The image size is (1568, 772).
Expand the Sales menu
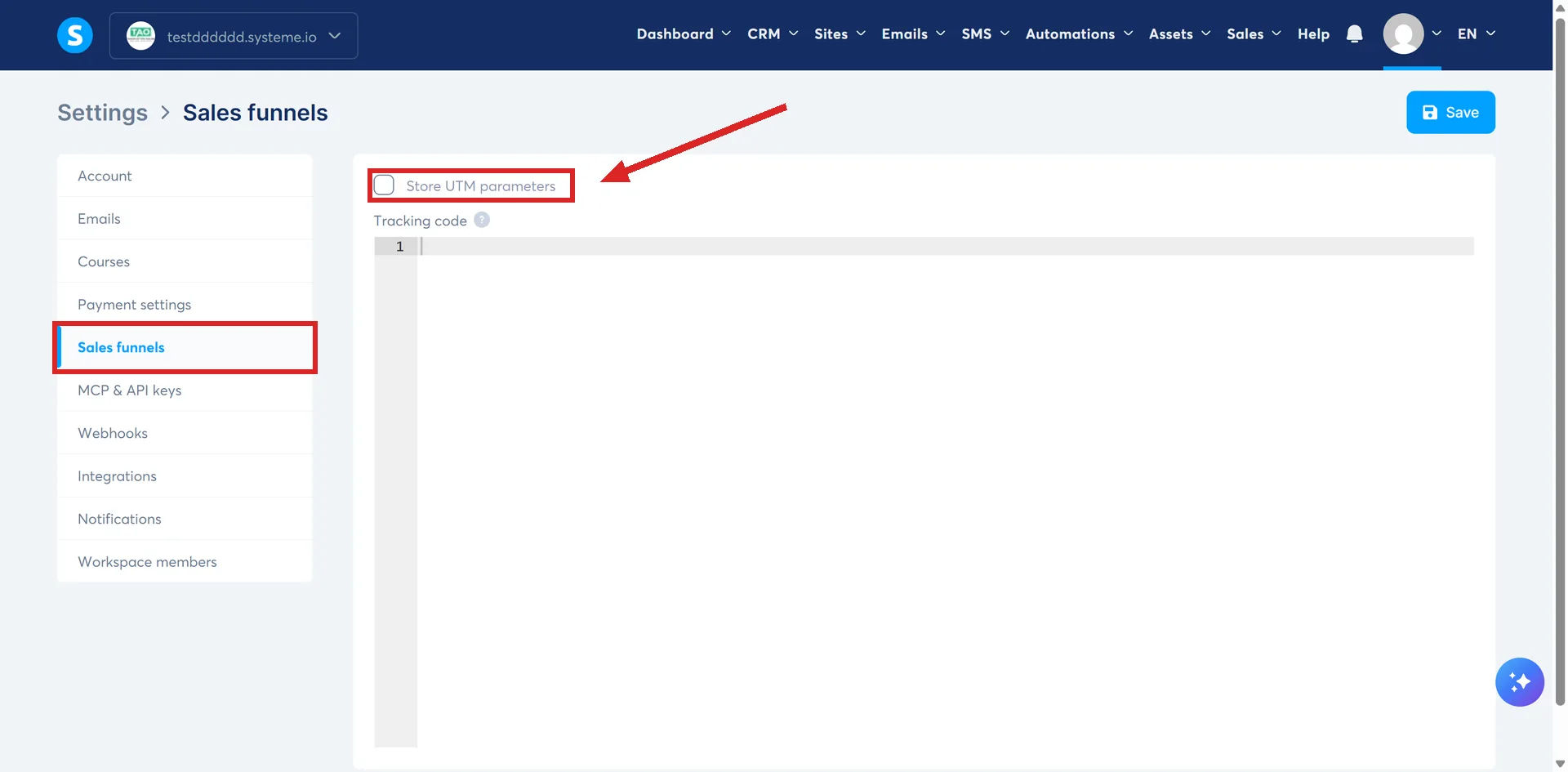[1254, 33]
